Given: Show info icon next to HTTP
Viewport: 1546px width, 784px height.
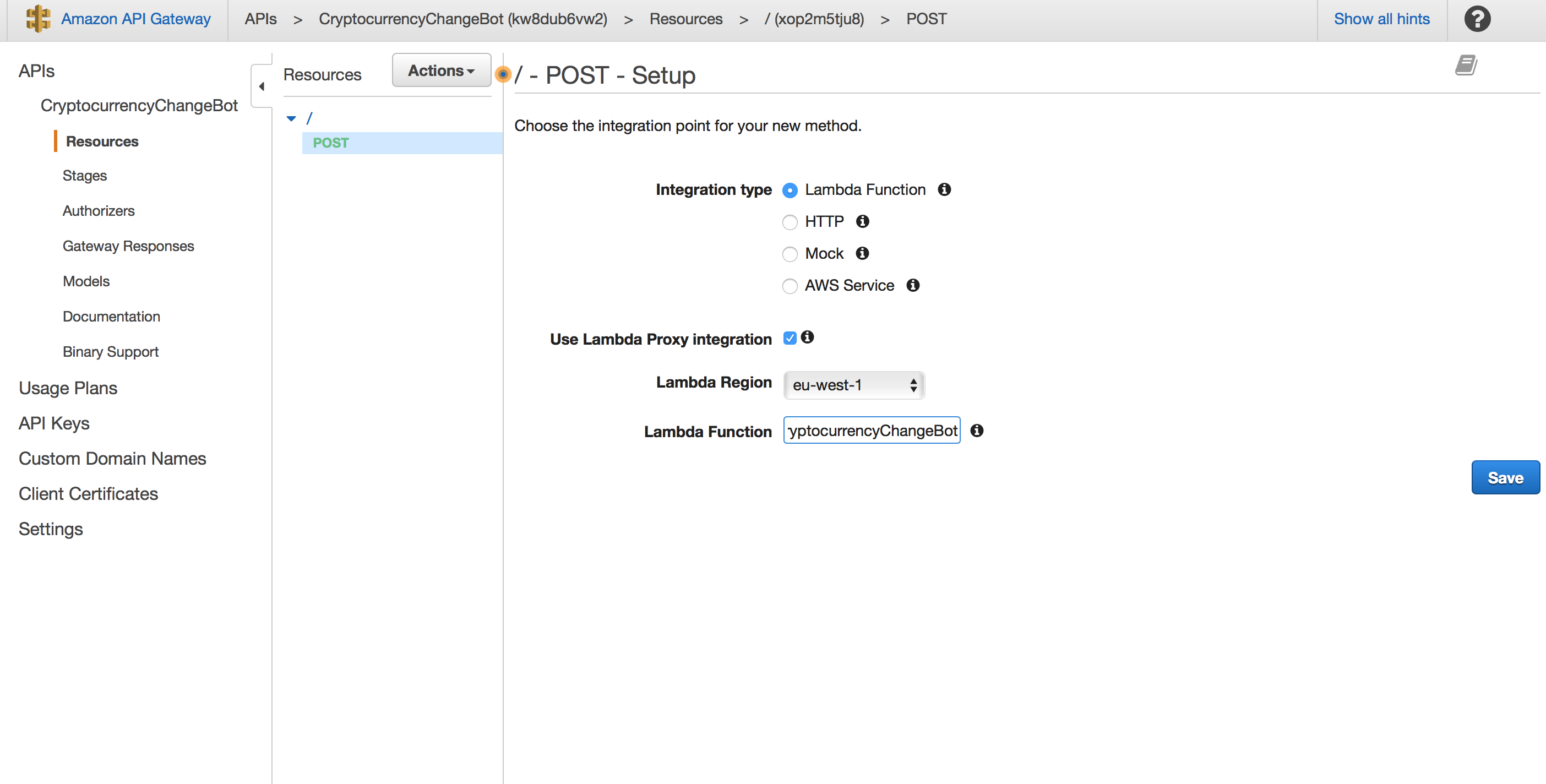Looking at the screenshot, I should coord(862,221).
